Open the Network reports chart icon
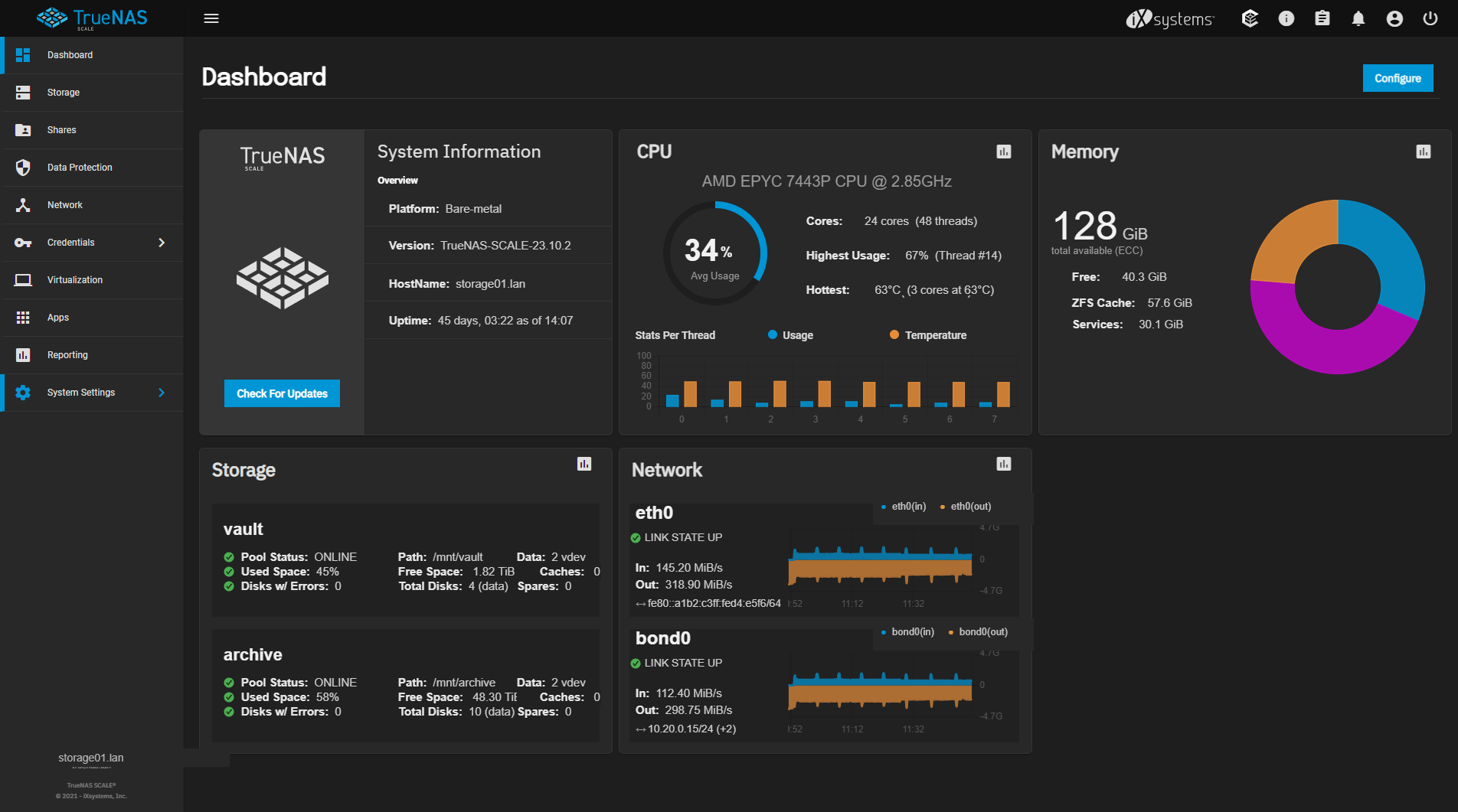Viewport: 1458px width, 812px height. tap(1003, 464)
